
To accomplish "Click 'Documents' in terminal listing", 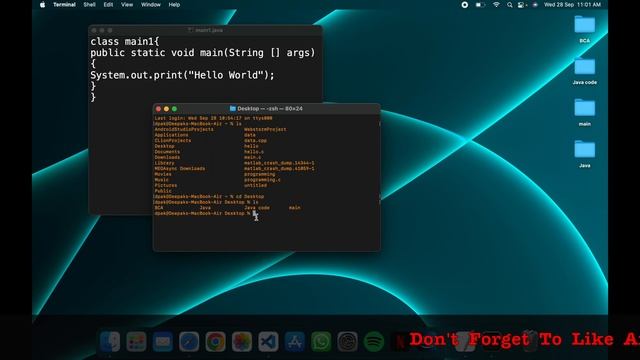I will coord(167,152).
